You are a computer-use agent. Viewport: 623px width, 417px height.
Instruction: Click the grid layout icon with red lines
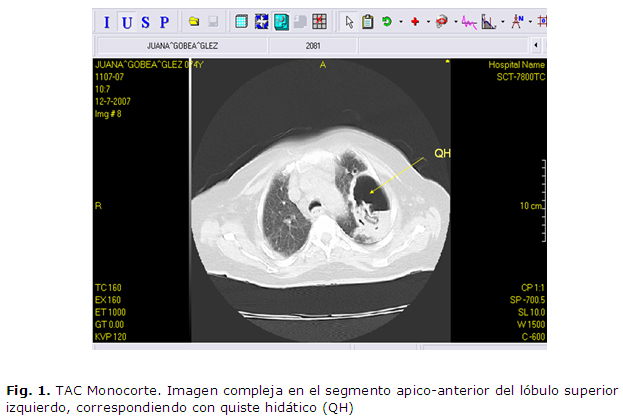click(319, 22)
